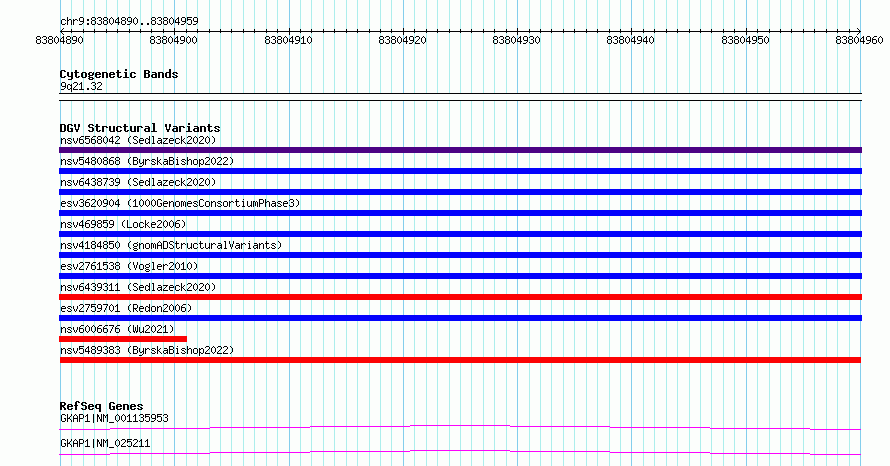The height and width of the screenshot is (466, 890).
Task: Click the blue esv2759701 variant bar
Action: 460,318
